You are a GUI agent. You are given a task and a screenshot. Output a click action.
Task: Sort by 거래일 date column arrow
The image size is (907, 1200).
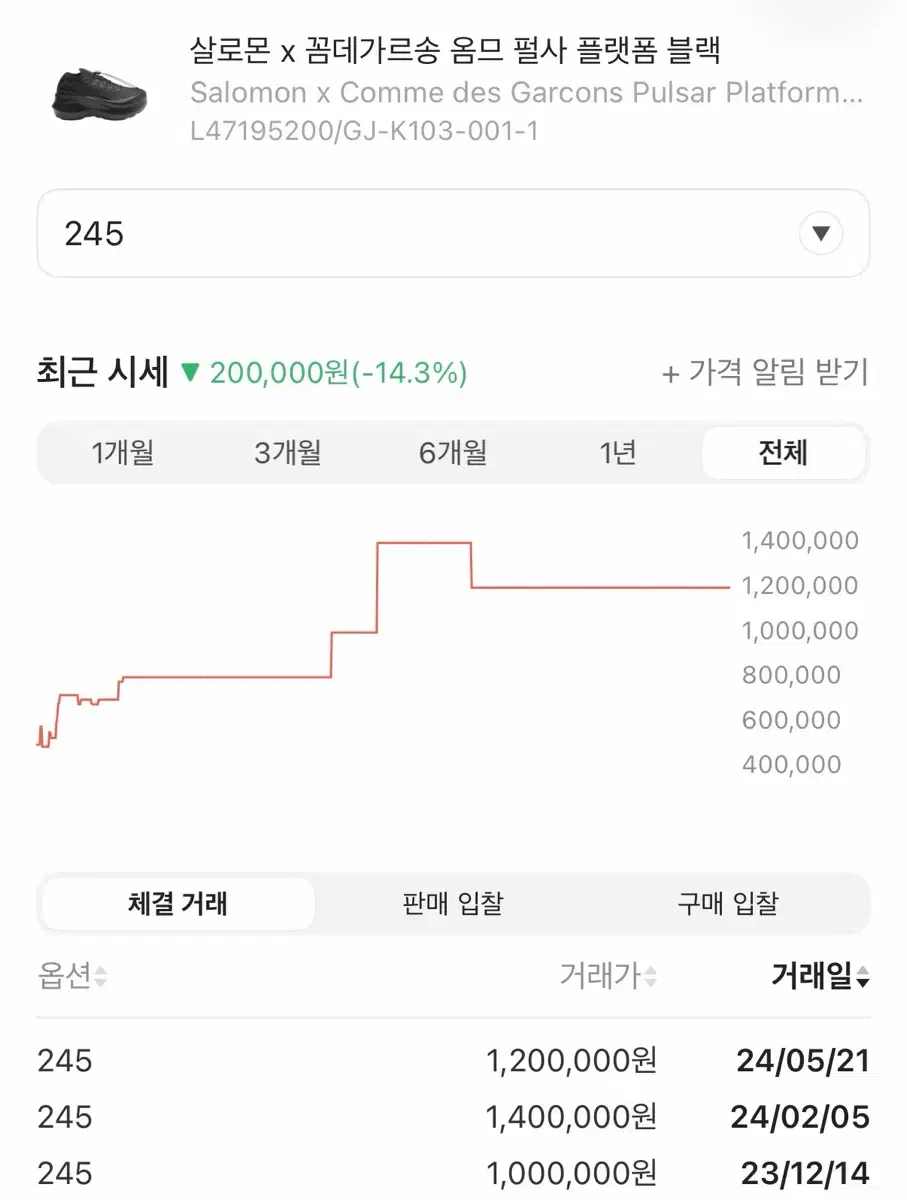tap(862, 978)
